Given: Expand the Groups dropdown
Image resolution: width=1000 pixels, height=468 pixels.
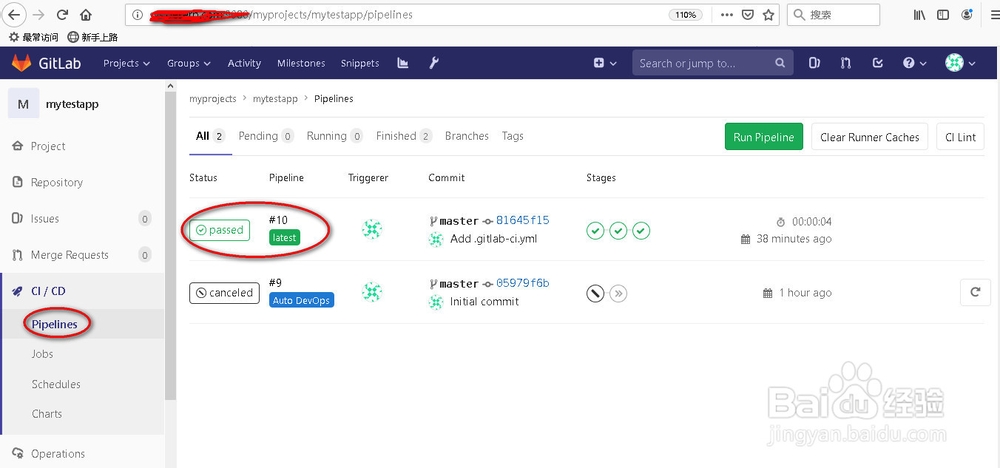Looking at the screenshot, I should (189, 63).
